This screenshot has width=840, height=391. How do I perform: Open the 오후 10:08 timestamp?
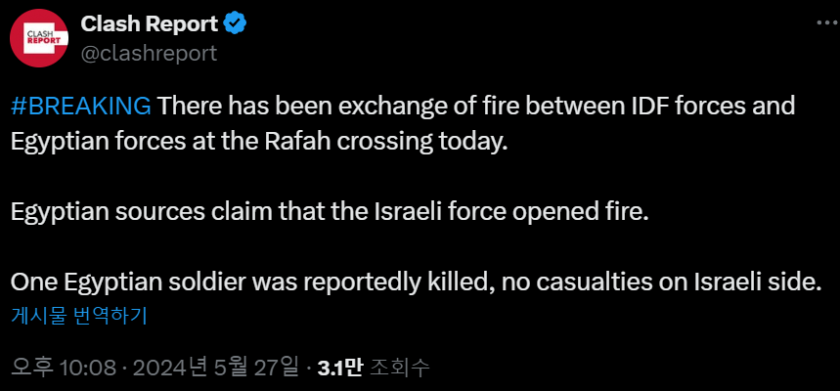(x=63, y=367)
